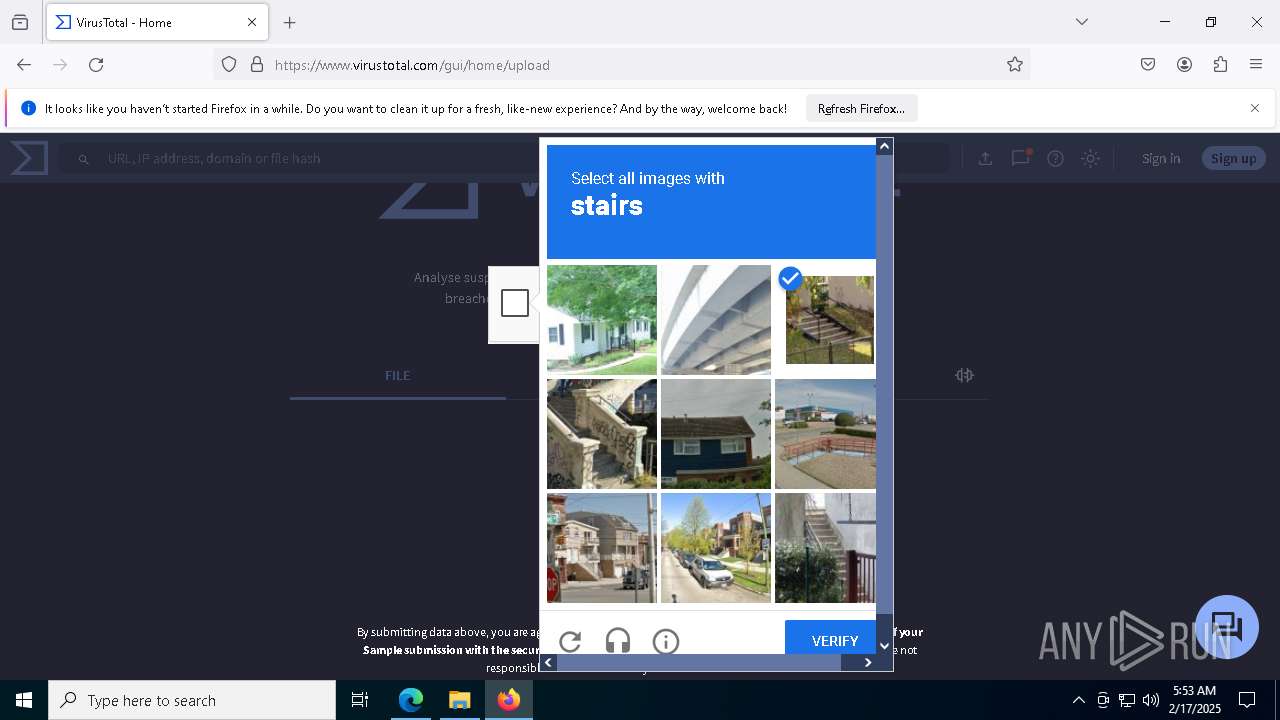Image resolution: width=1280 pixels, height=720 pixels.
Task: Open the VirusTotal help question icon
Action: point(1055,158)
